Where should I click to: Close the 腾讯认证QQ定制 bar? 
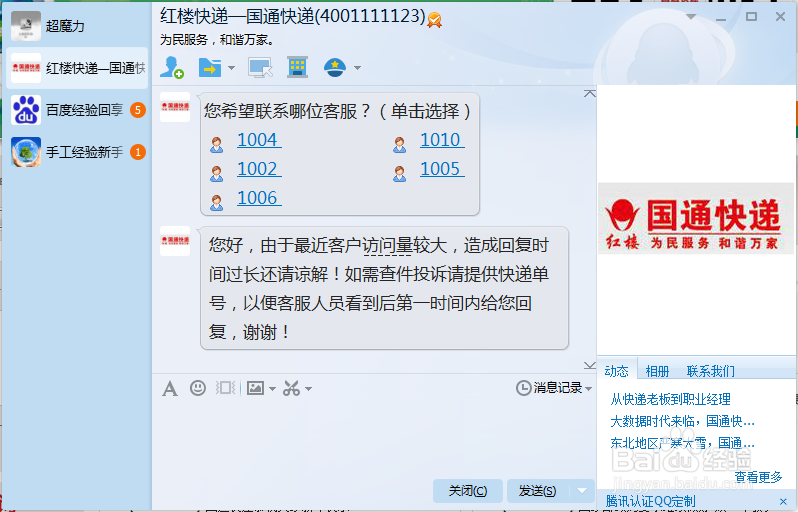point(783,501)
